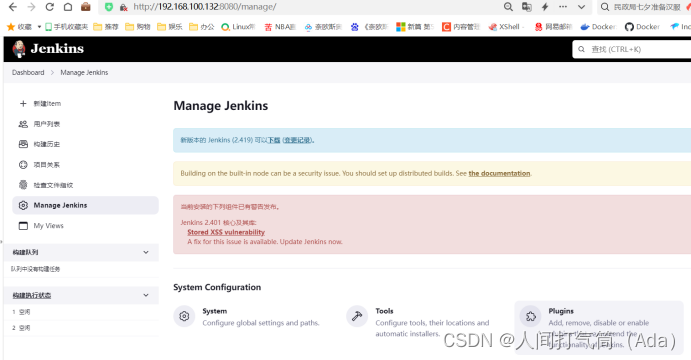691x360 pixels.
Task: Click the browser home icon
Action: [68, 7]
